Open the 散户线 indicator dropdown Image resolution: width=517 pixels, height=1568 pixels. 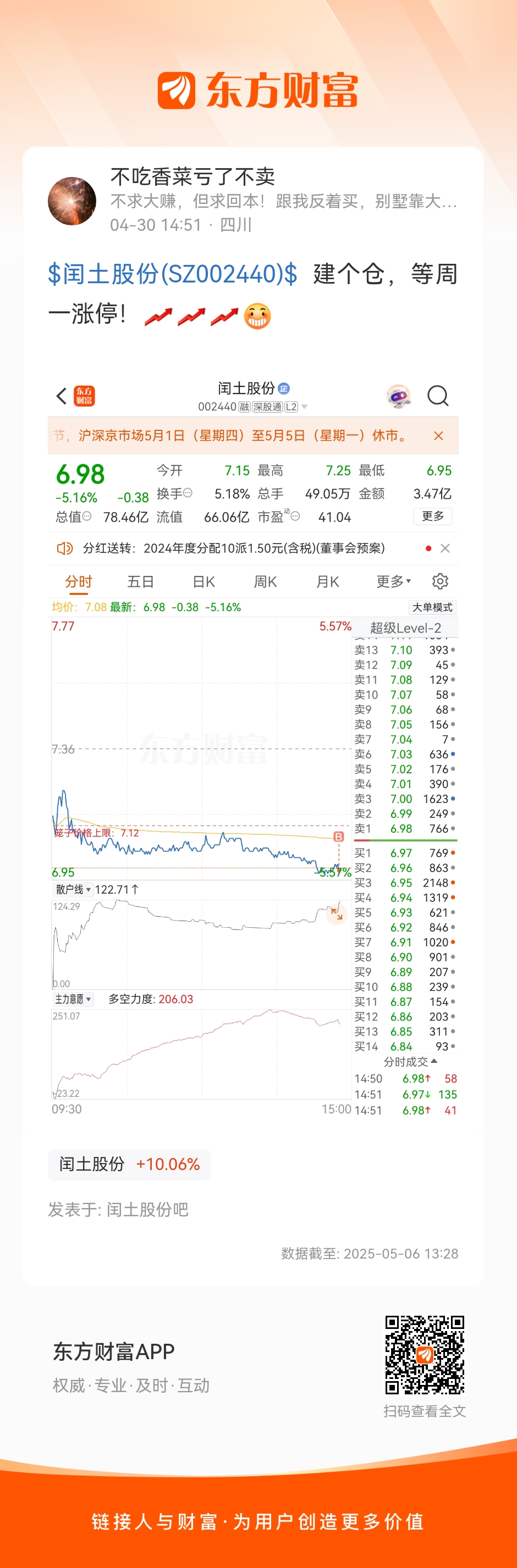coord(73,889)
